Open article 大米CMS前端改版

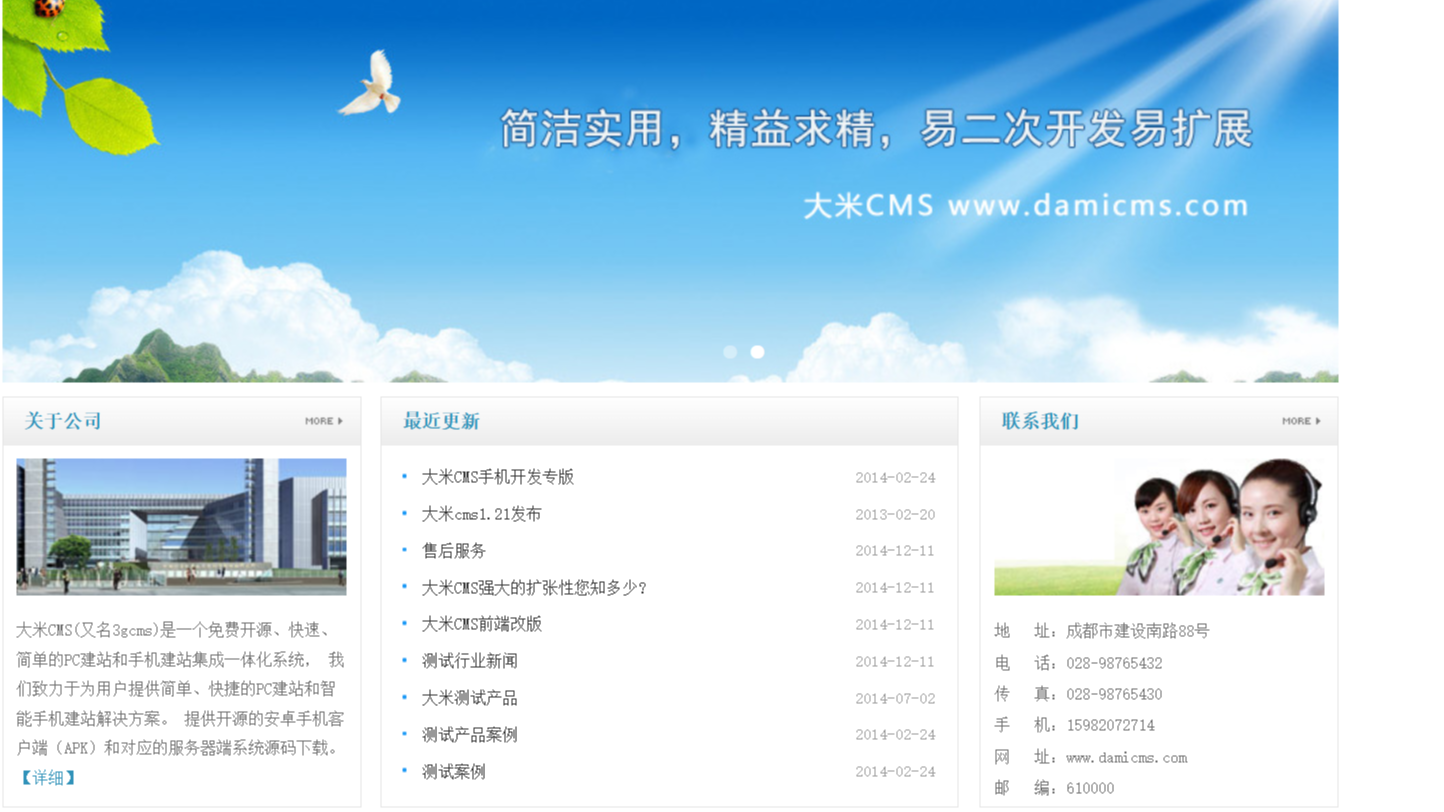(482, 624)
